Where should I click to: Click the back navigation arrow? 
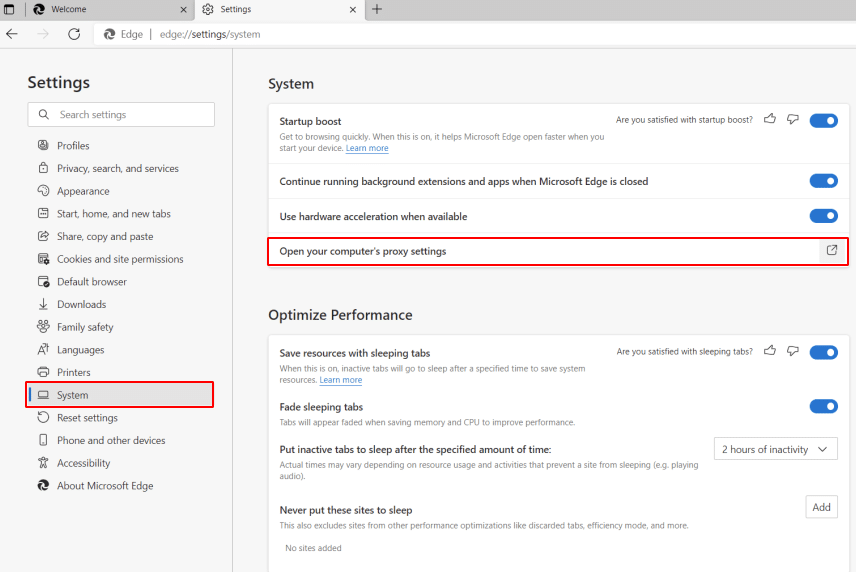[12, 34]
